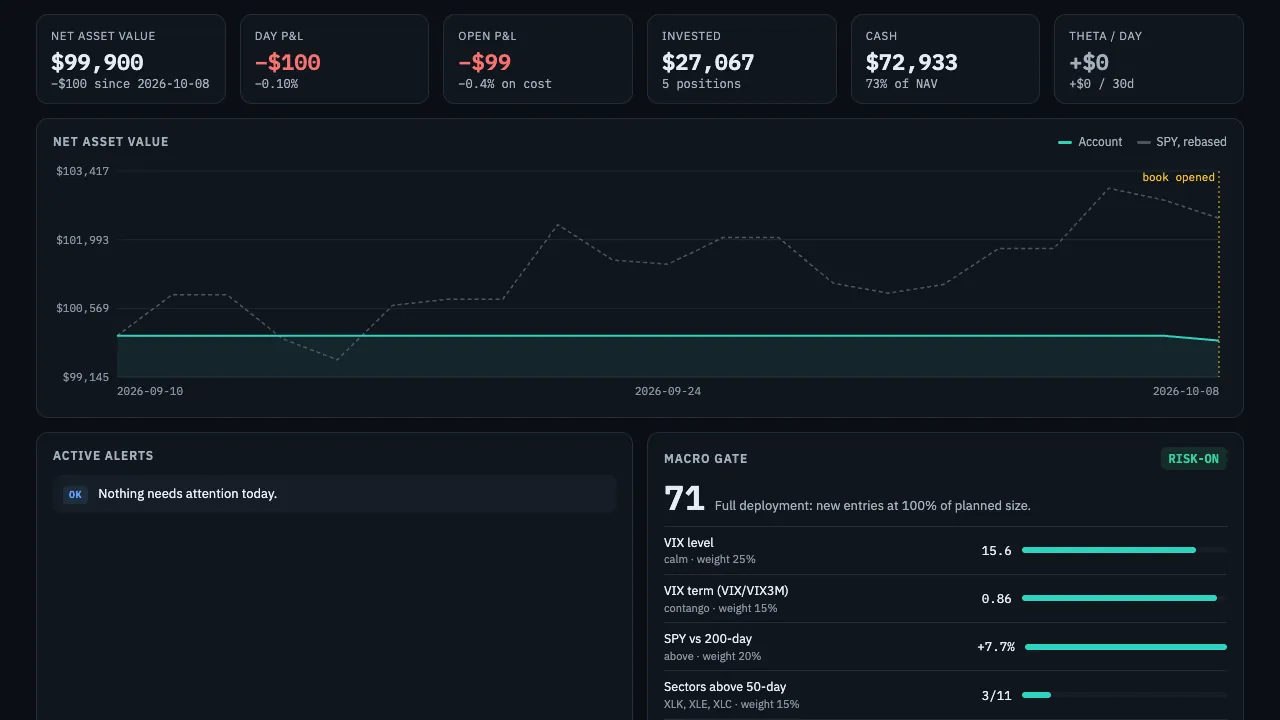
Task: Select the Invested amount $27,067
Action: pos(708,62)
